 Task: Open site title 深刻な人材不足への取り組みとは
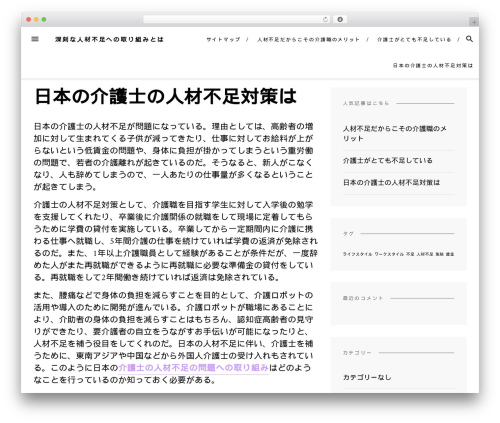[109, 39]
